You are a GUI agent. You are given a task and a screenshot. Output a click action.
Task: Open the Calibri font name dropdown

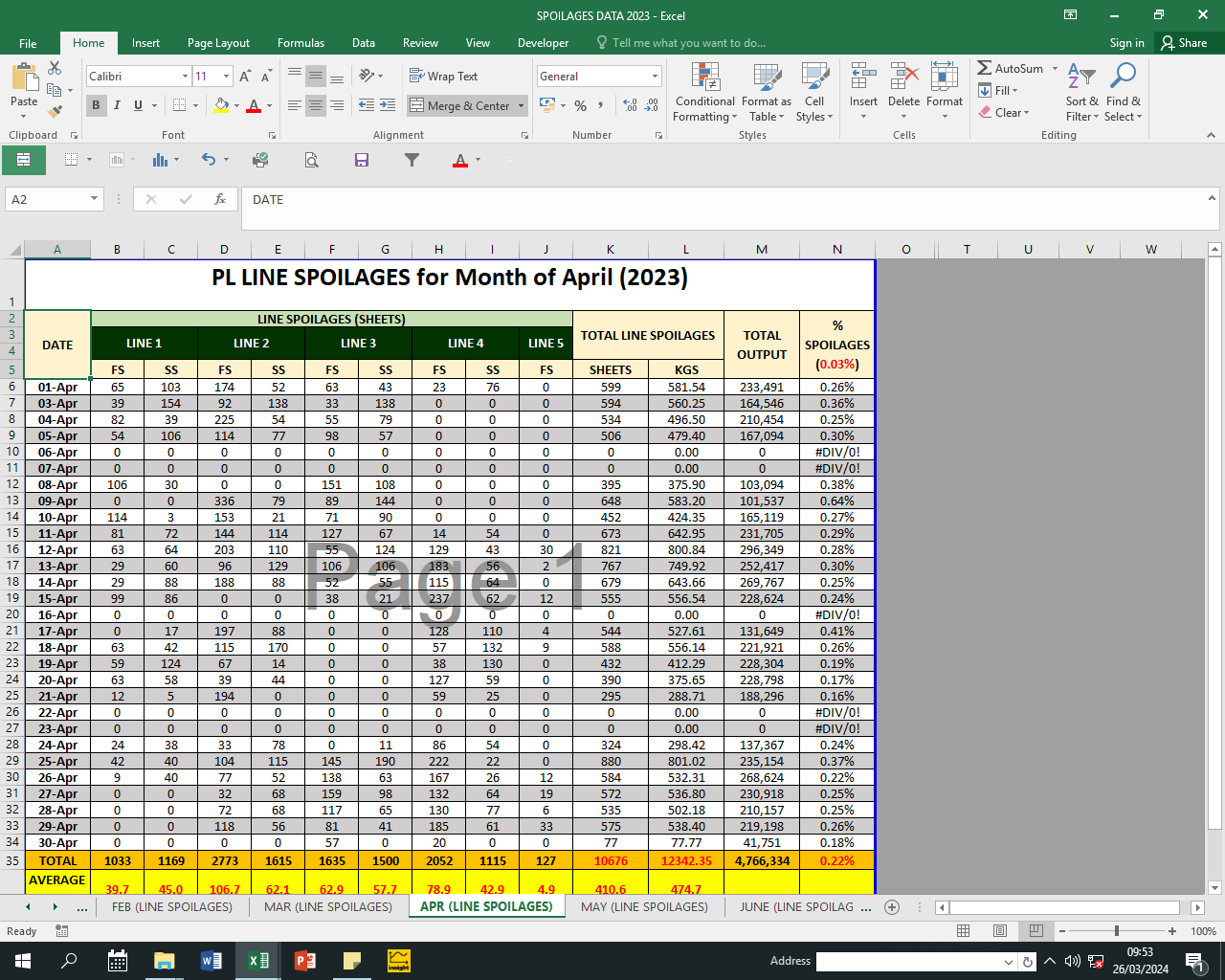[x=185, y=77]
